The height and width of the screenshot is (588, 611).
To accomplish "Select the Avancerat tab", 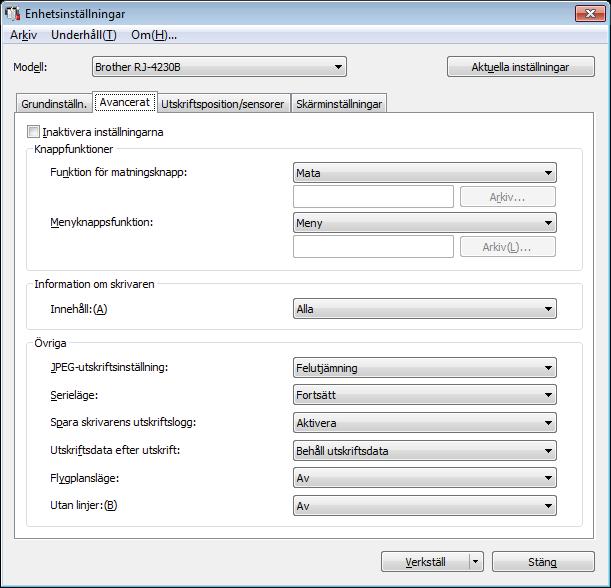I will click(125, 102).
